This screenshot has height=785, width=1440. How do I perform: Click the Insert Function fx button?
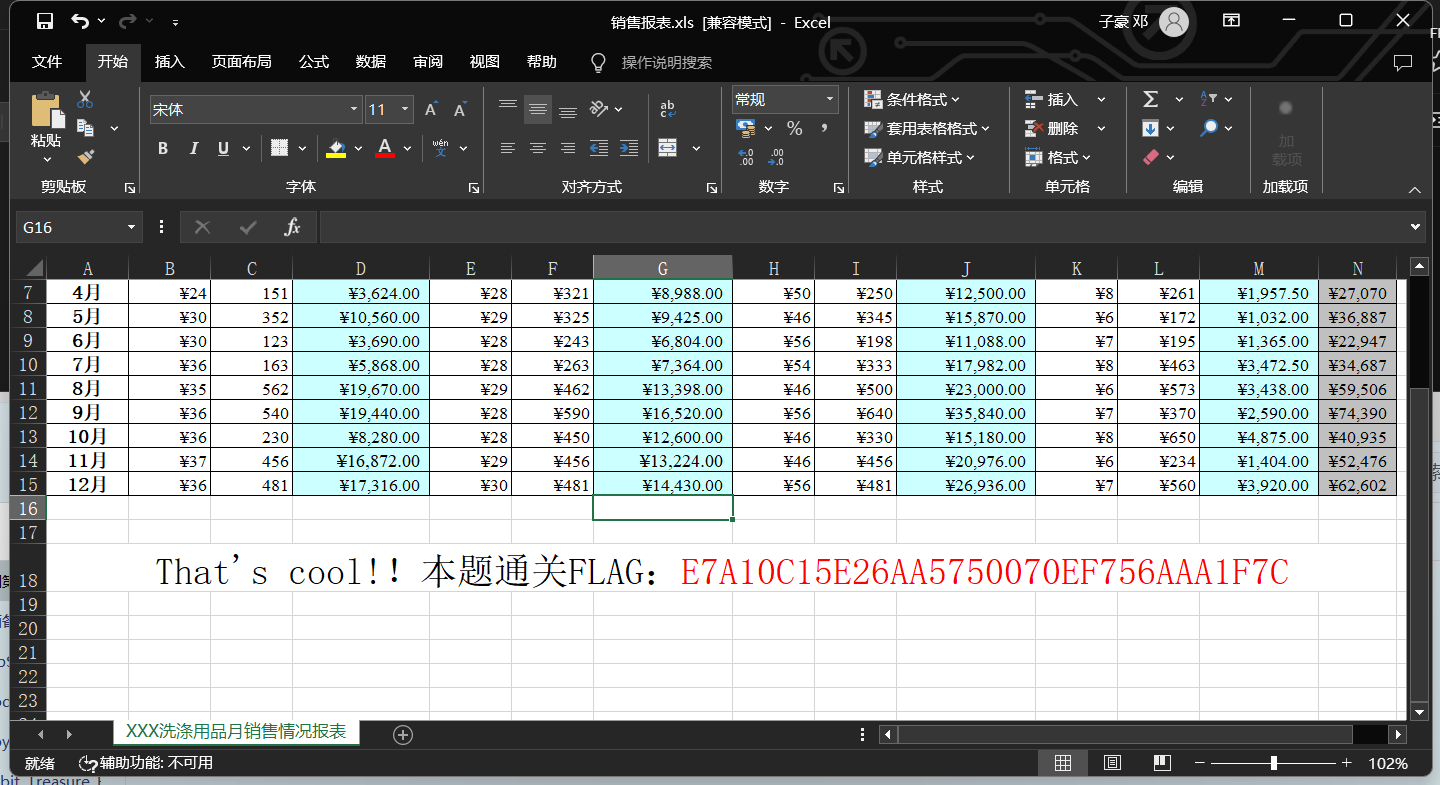tap(292, 227)
